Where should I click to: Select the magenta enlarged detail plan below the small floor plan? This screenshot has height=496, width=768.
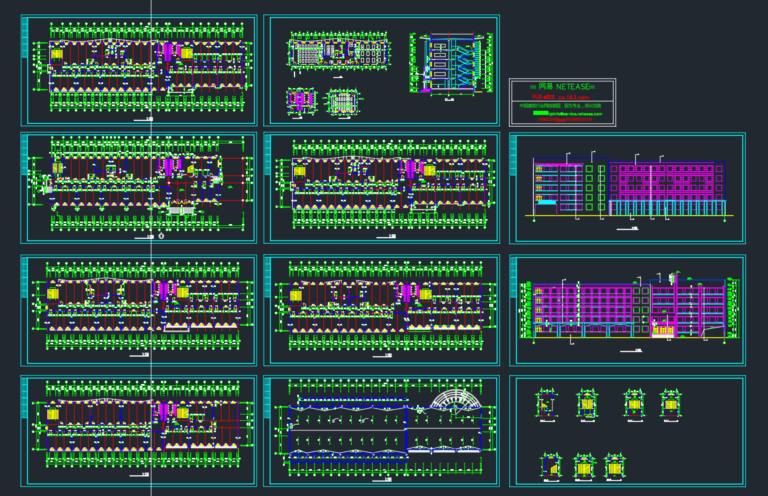[301, 102]
